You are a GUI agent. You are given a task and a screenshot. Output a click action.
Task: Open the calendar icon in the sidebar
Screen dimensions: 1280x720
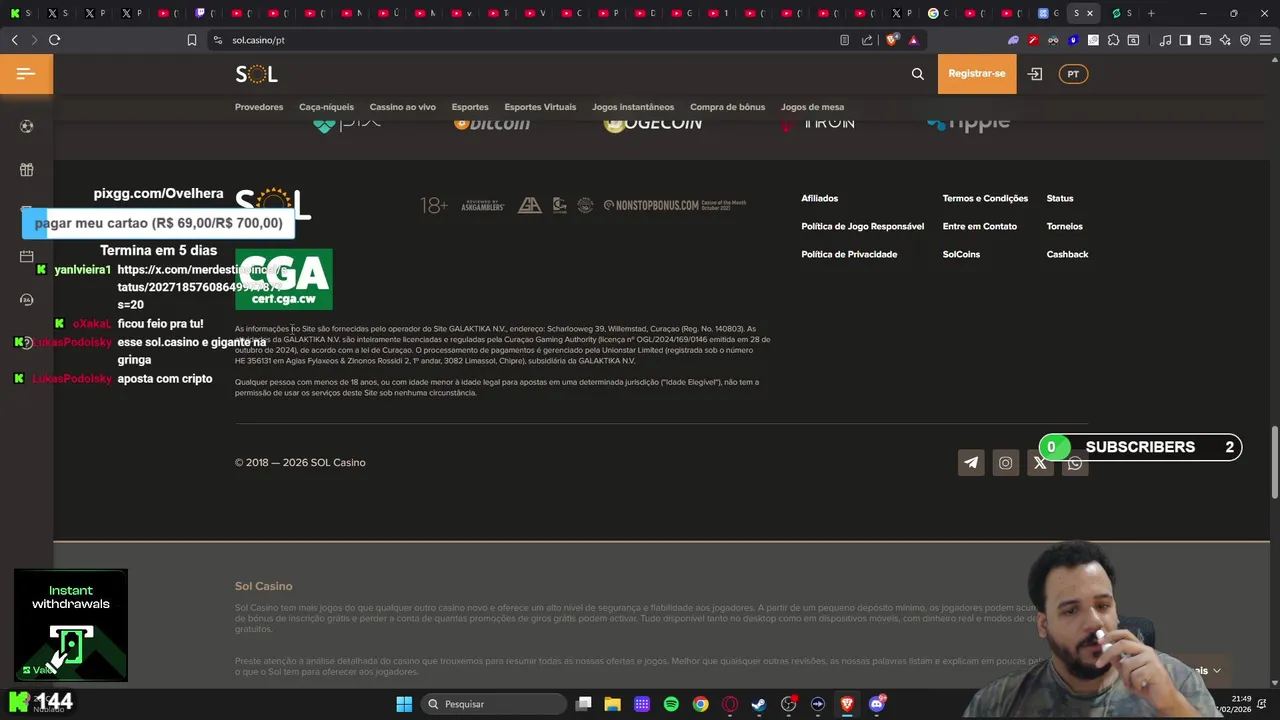click(26, 256)
